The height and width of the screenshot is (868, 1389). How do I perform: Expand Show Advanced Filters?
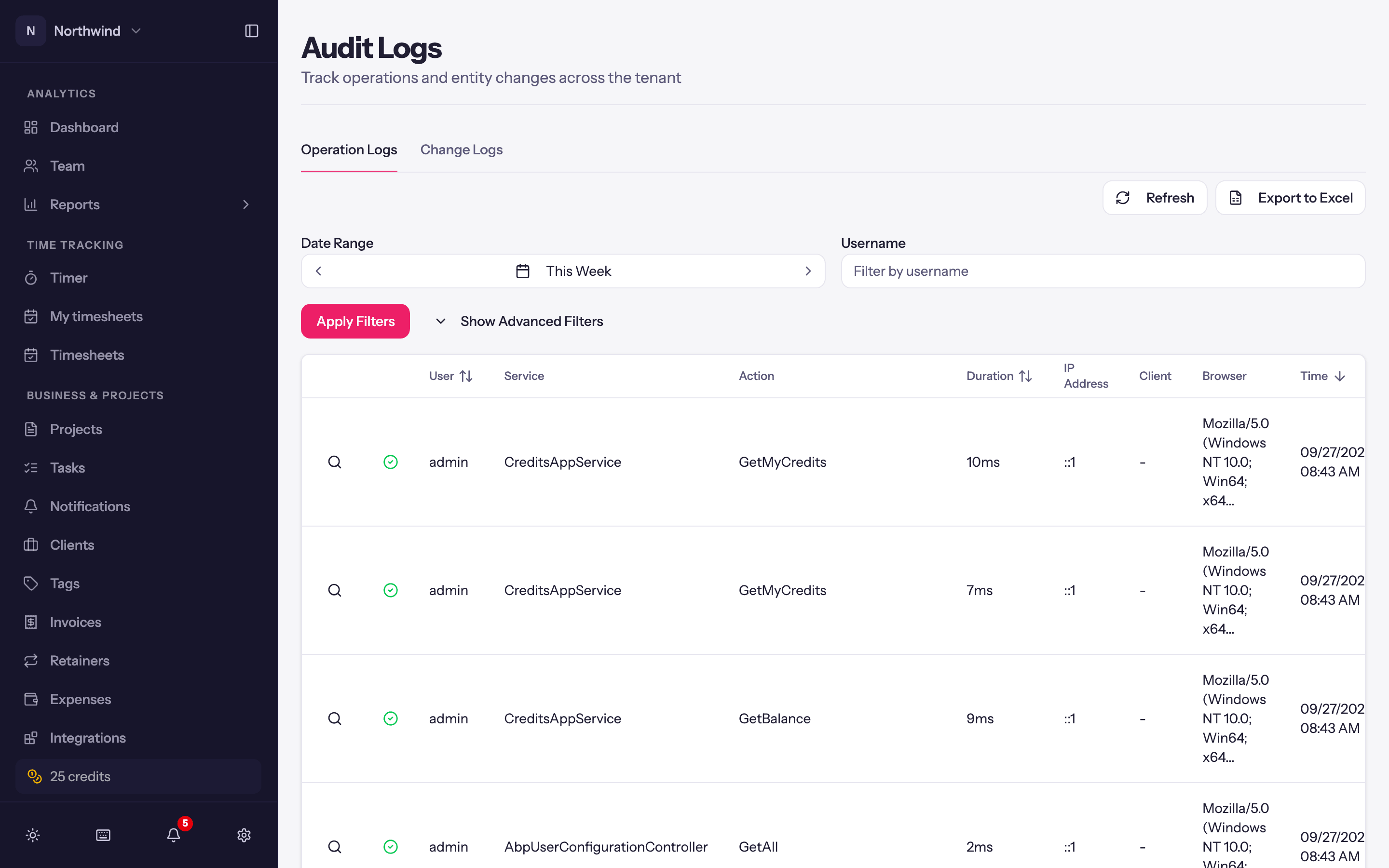519,321
